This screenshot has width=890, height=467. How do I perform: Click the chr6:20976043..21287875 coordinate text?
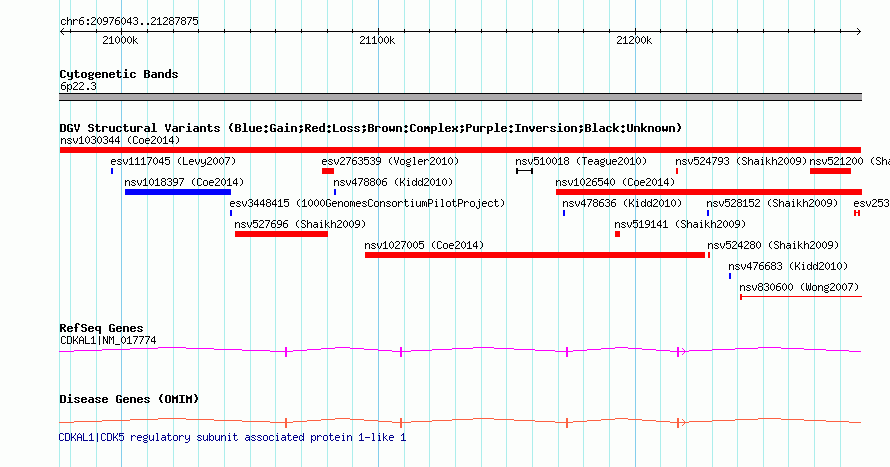(x=129, y=21)
